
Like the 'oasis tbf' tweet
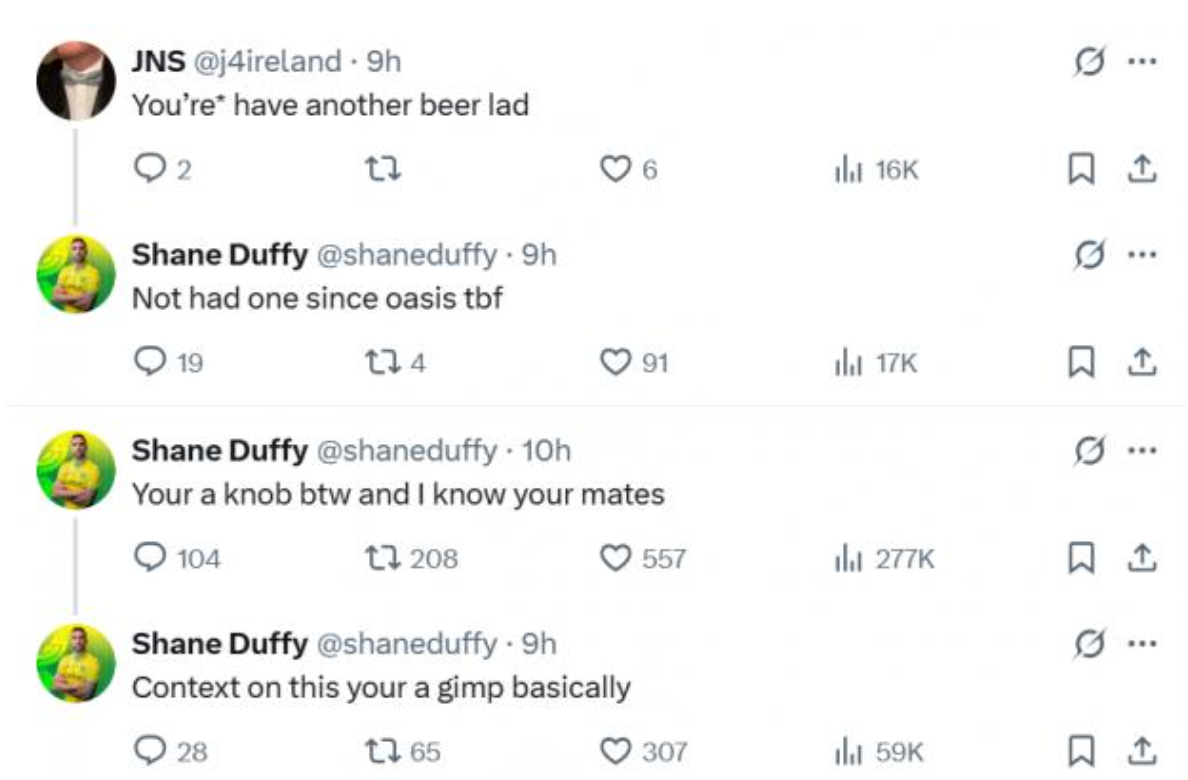tap(613, 364)
